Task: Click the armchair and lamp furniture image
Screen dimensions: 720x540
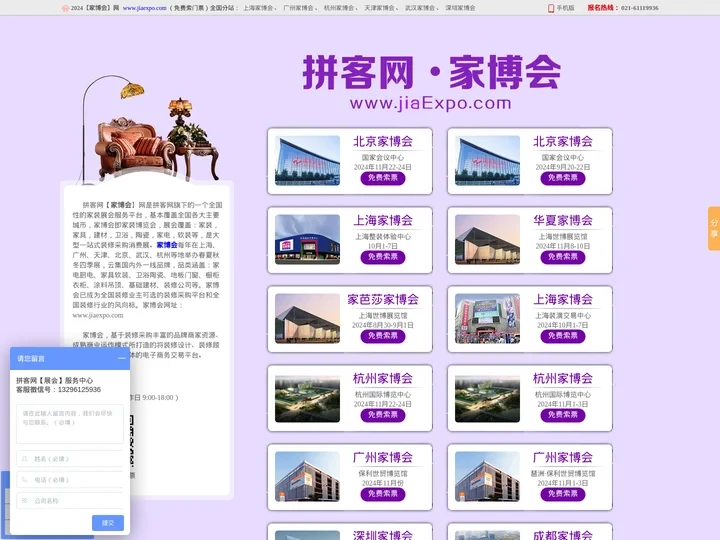Action: tap(152, 129)
